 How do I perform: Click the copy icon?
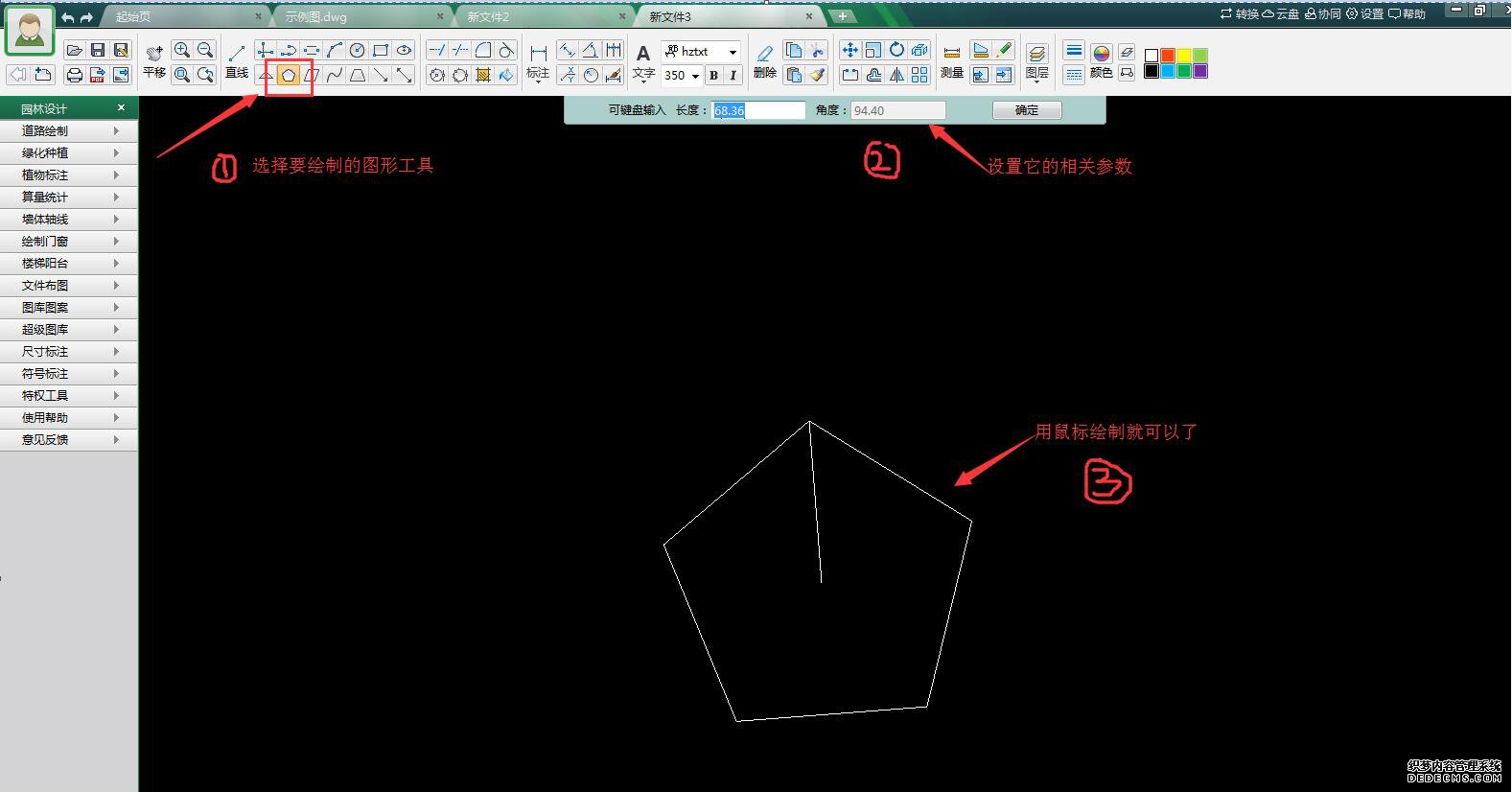pos(794,51)
